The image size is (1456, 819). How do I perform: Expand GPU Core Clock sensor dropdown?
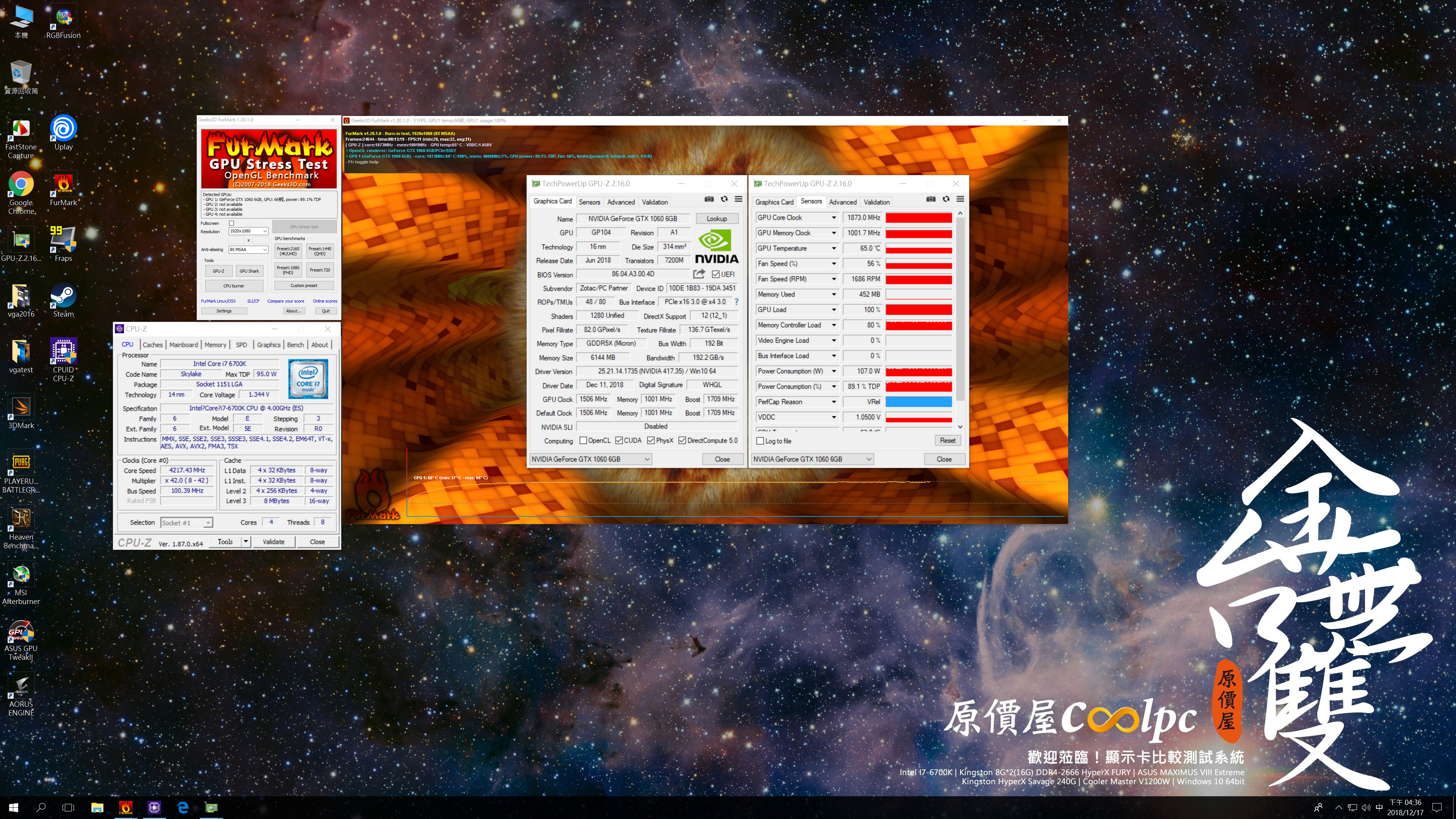coord(834,218)
